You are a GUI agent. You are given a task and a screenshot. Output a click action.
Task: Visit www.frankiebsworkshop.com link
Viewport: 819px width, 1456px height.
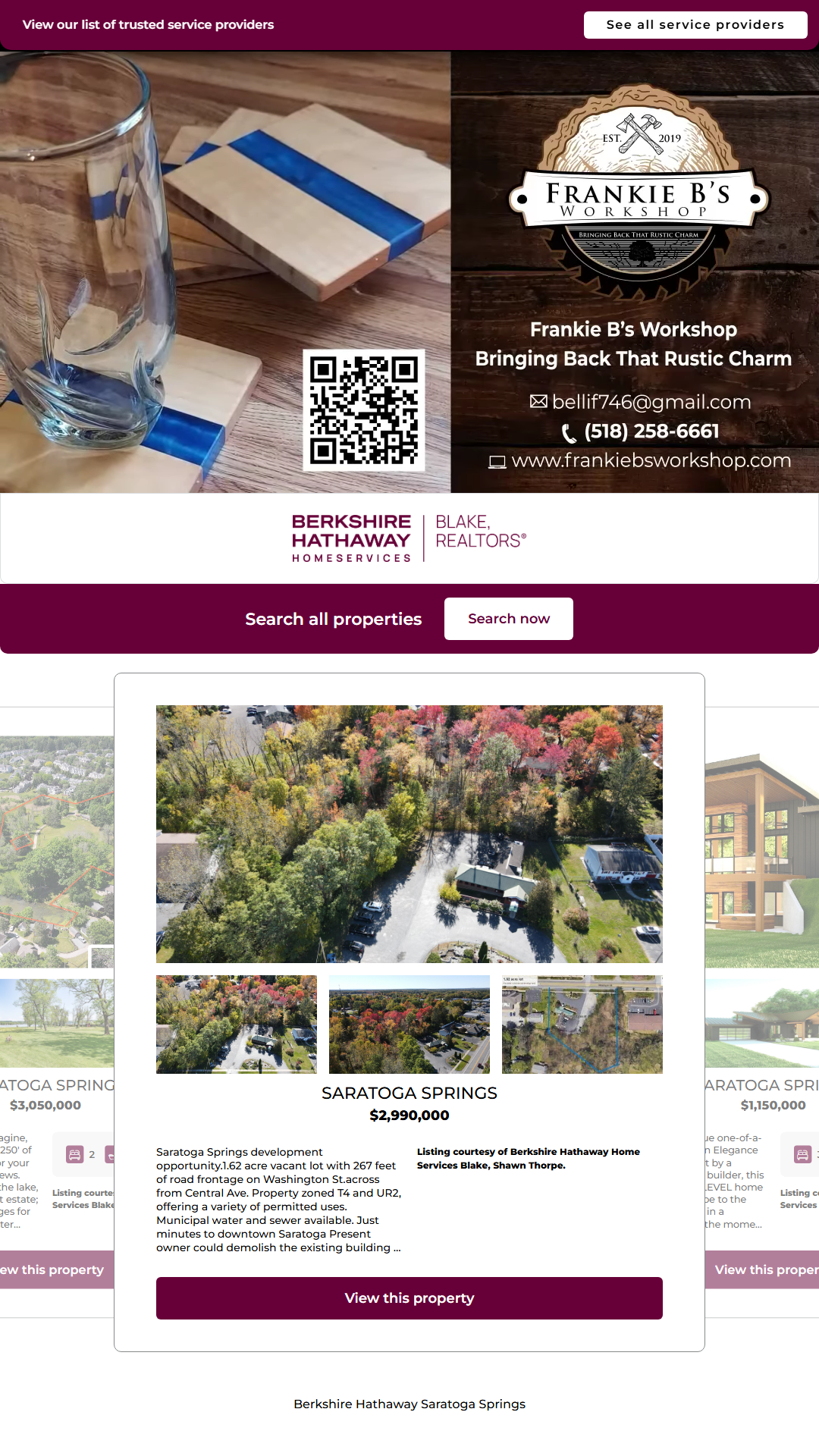[x=651, y=460]
